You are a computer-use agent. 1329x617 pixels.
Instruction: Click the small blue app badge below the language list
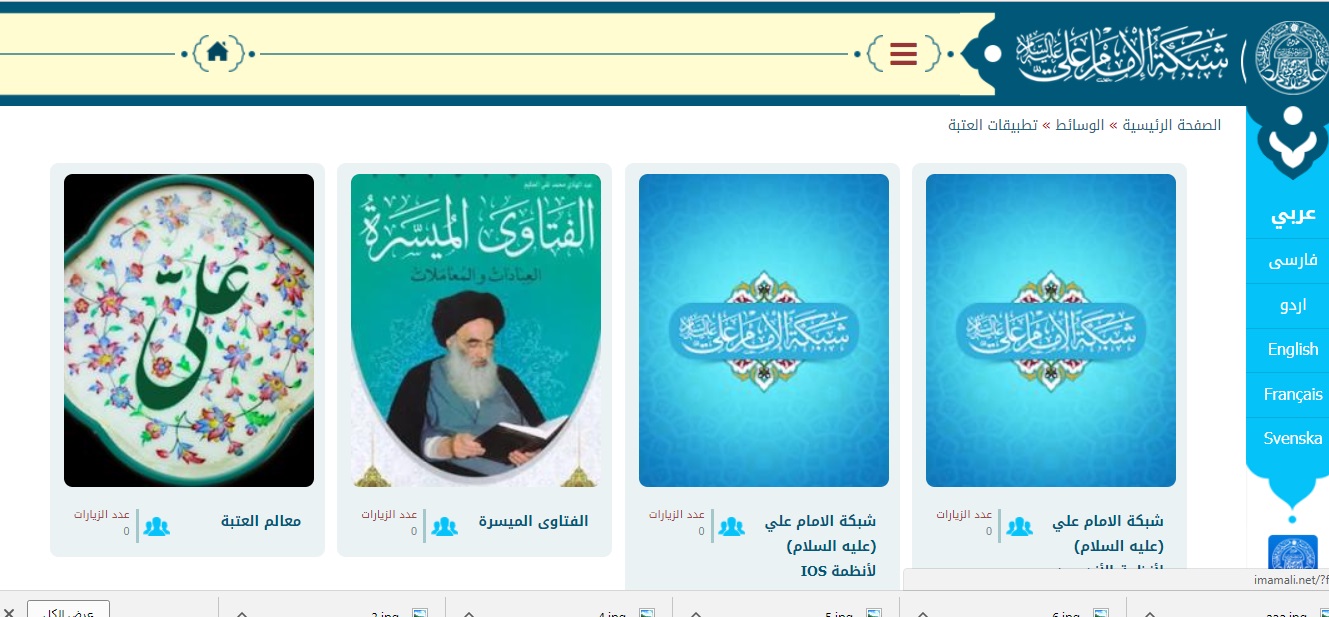click(x=1292, y=553)
